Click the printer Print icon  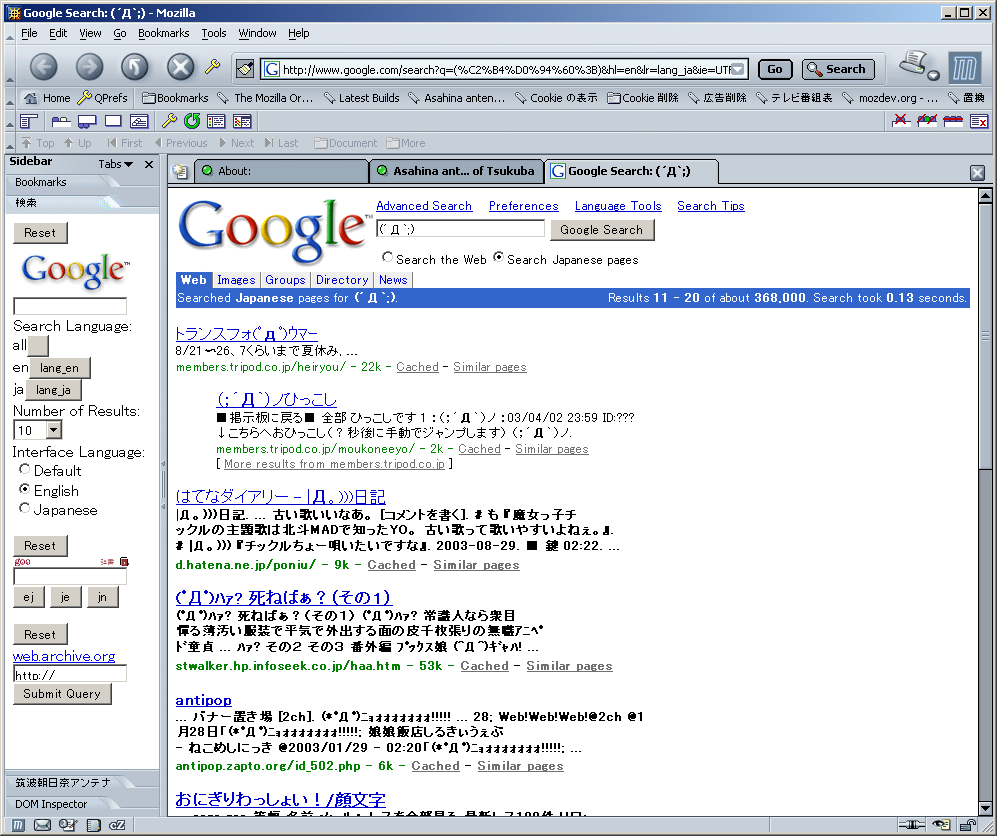pos(912,62)
